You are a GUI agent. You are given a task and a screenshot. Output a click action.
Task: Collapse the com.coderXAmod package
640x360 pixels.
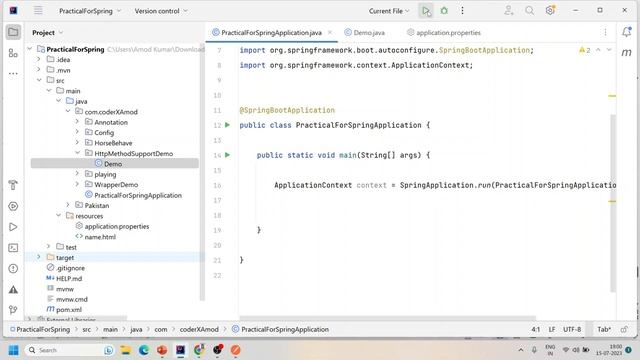coord(68,111)
